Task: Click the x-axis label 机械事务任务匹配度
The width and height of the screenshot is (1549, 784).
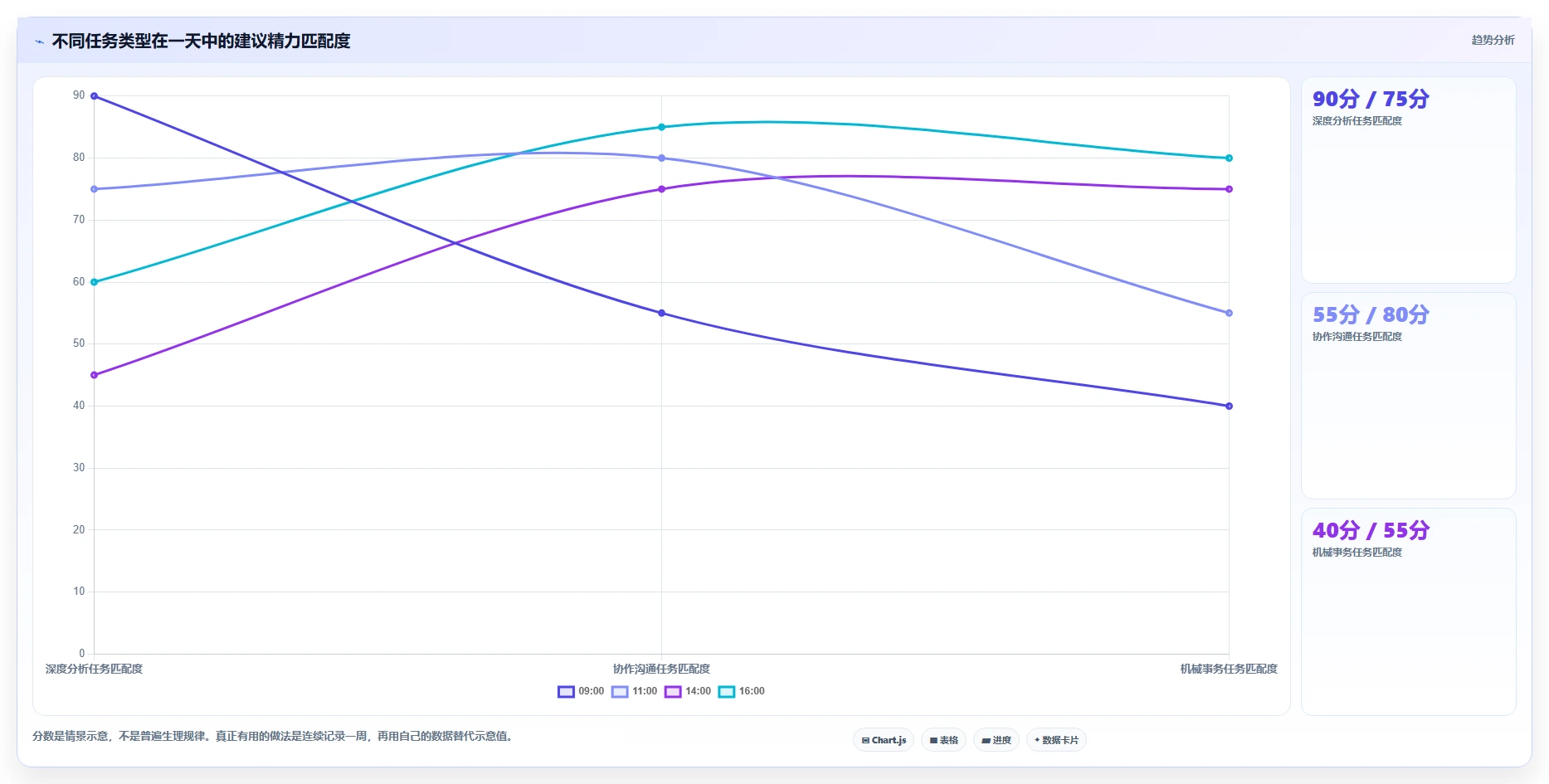Action: (x=1229, y=669)
